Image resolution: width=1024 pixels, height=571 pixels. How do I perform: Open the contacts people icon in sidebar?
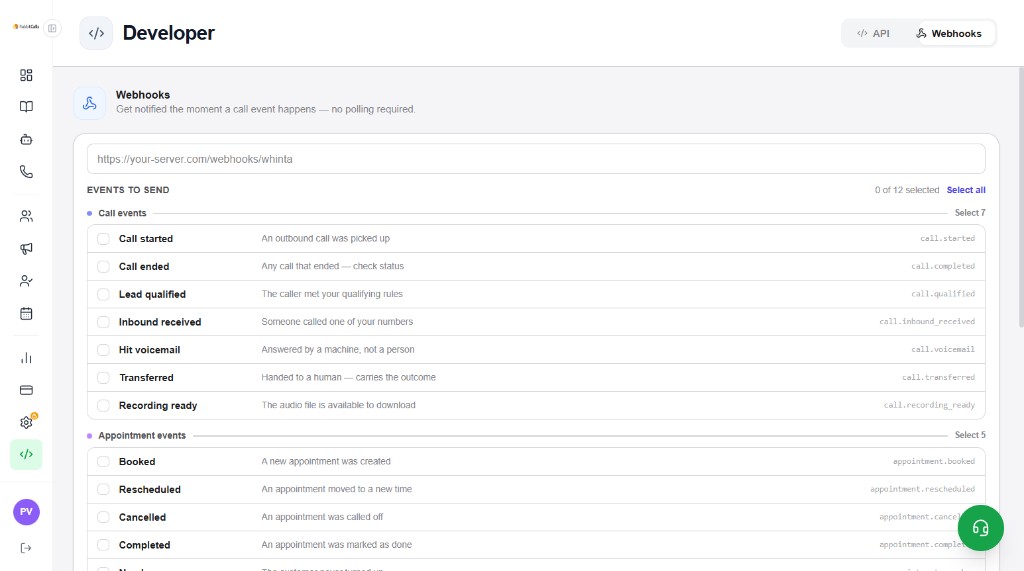coord(26,216)
